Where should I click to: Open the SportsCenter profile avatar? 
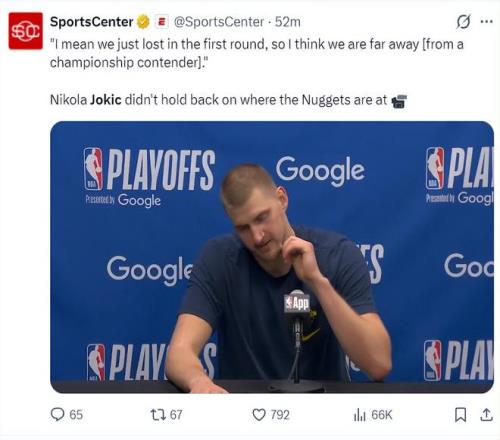(x=25, y=31)
